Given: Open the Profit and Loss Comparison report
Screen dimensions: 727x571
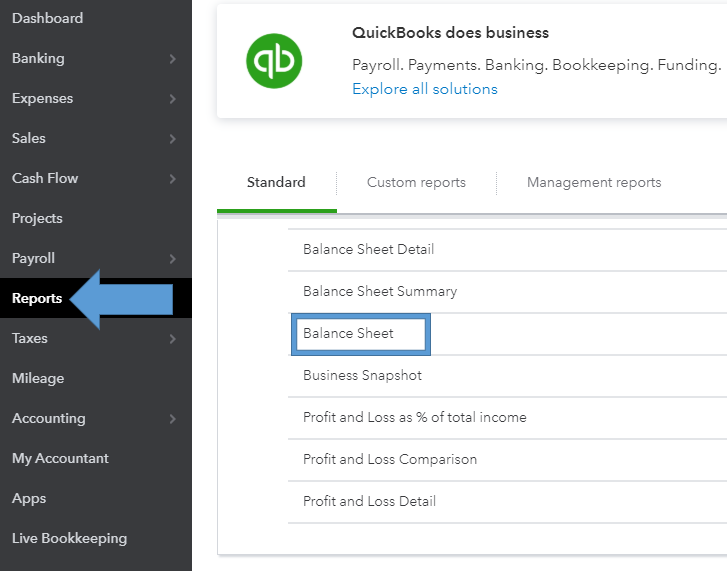Looking at the screenshot, I should [390, 459].
